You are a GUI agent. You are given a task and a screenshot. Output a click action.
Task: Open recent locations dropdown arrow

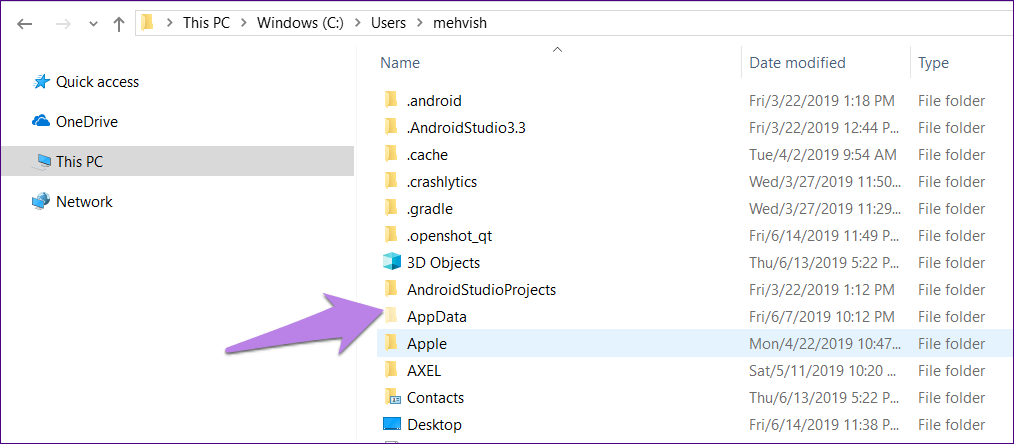pos(93,25)
